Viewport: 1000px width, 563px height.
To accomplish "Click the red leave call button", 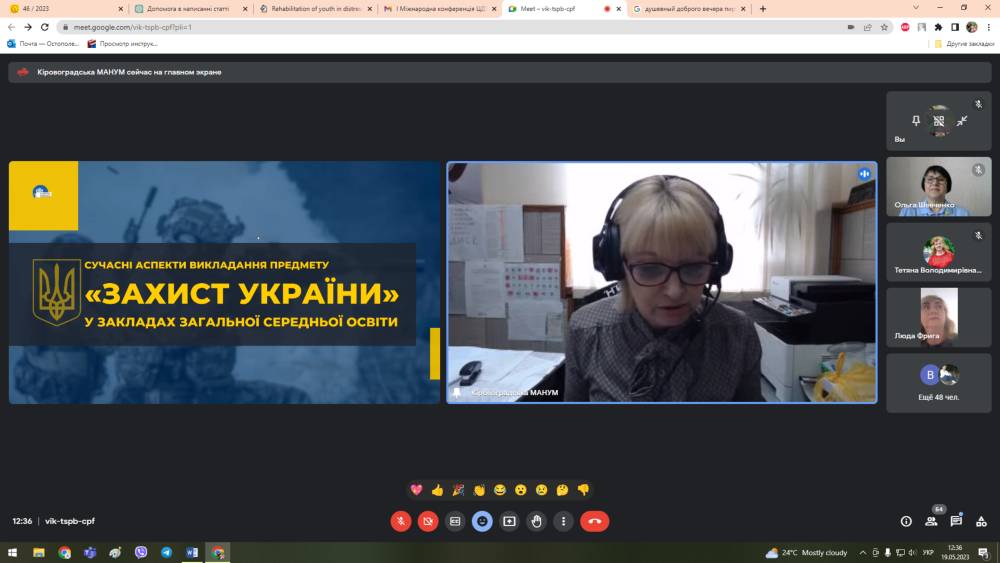I will (x=594, y=521).
